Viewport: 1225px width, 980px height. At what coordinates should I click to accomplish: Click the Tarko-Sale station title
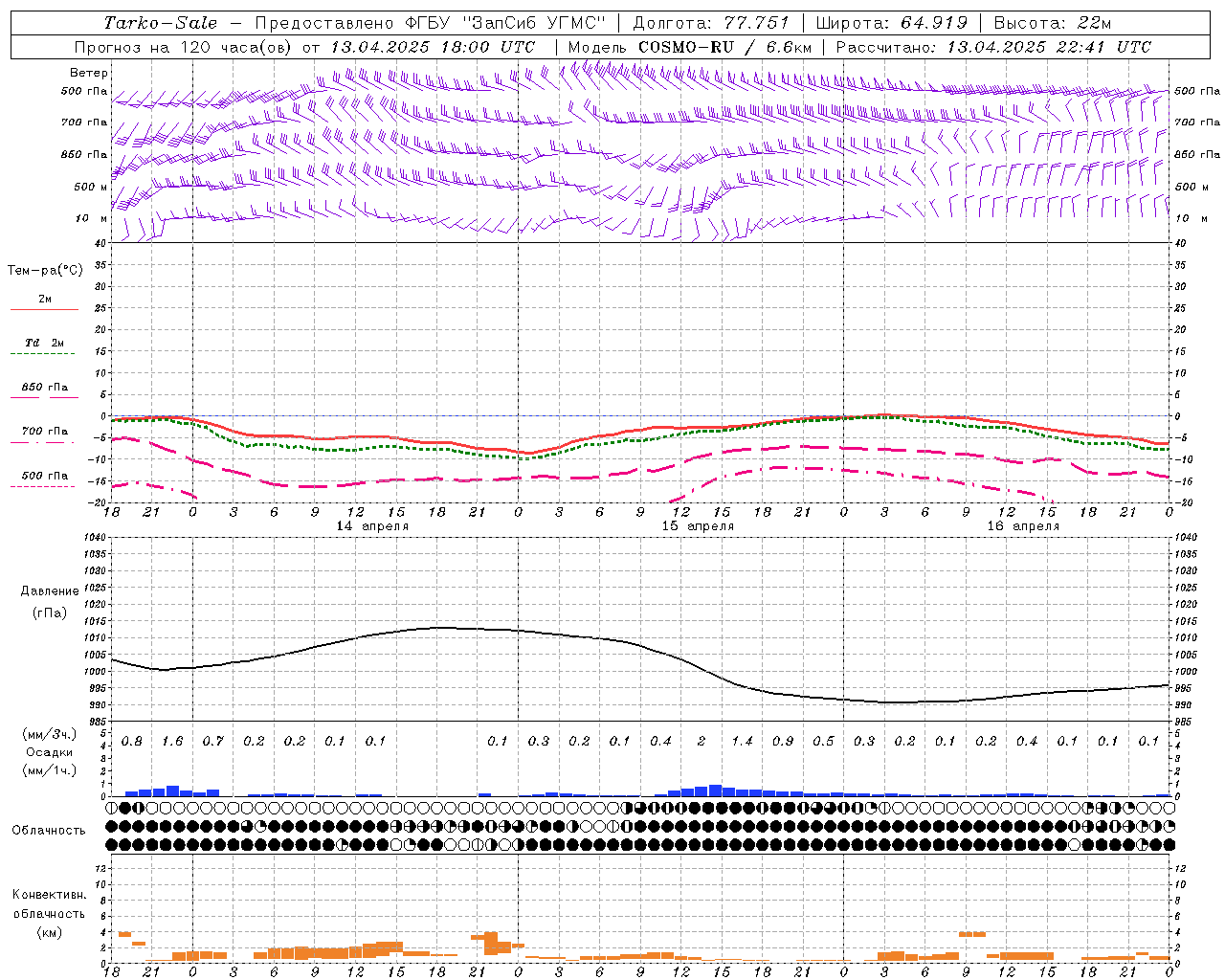tap(161, 23)
